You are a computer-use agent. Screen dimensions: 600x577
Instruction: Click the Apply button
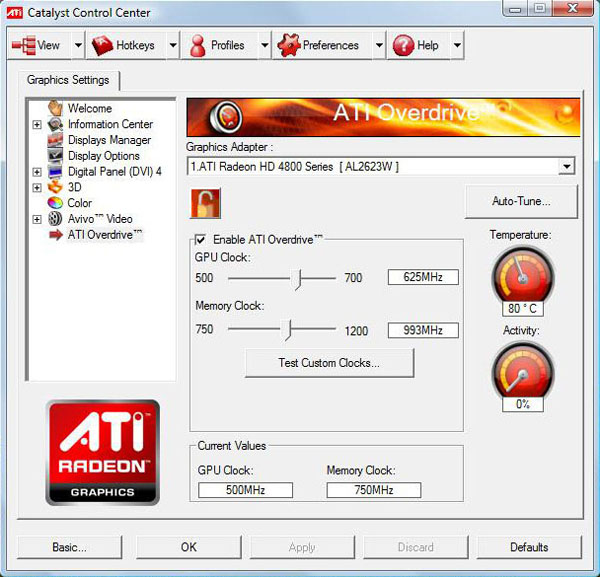coord(302,547)
